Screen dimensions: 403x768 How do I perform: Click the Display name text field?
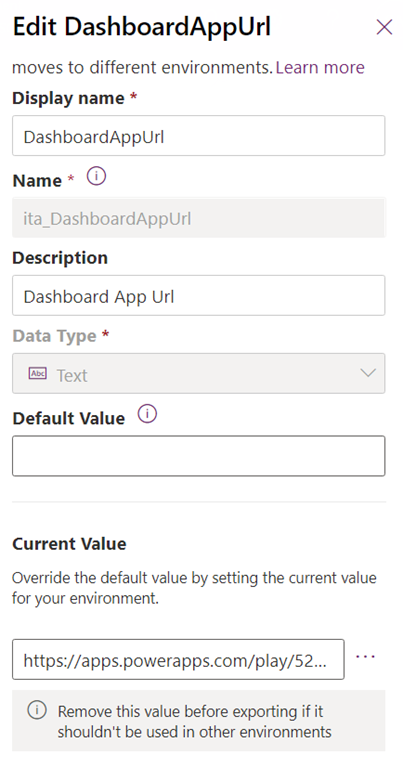point(198,136)
